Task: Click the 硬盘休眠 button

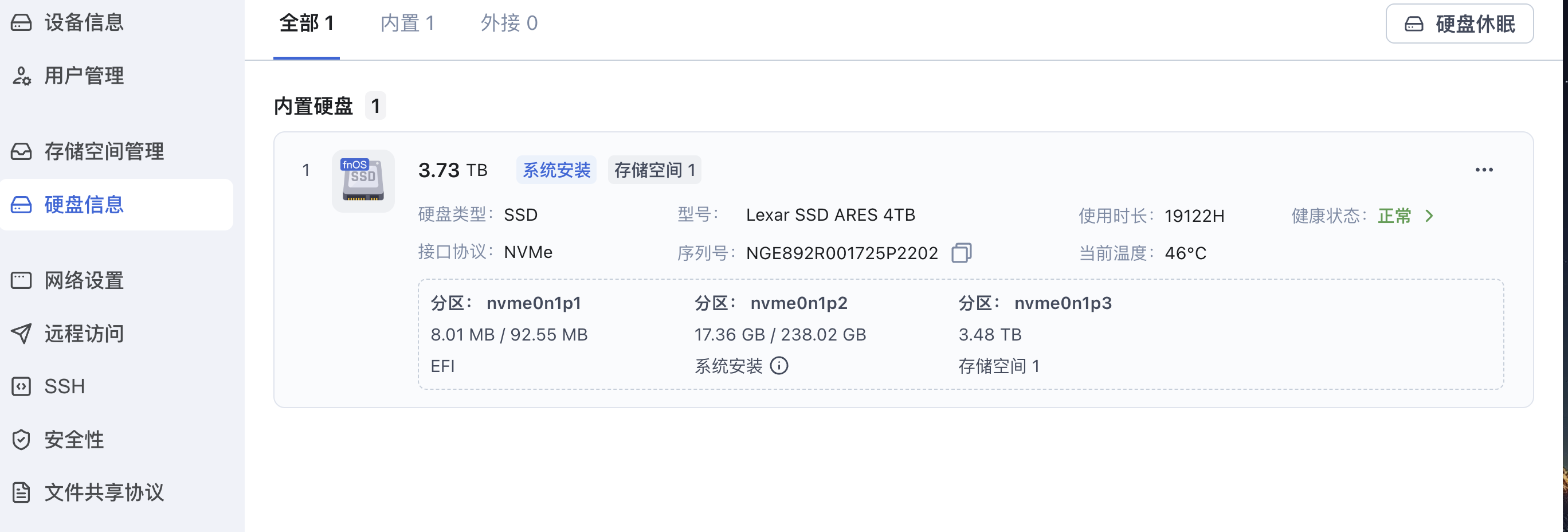Action: [x=1459, y=24]
